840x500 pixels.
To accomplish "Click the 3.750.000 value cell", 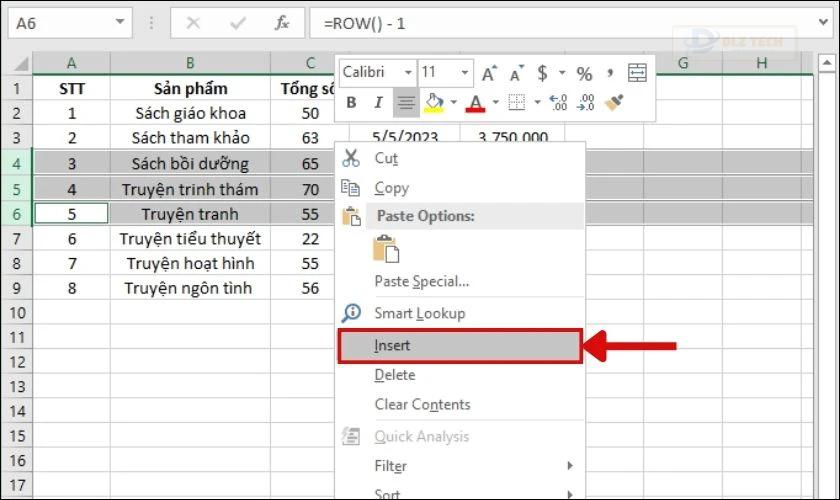I will tap(512, 135).
